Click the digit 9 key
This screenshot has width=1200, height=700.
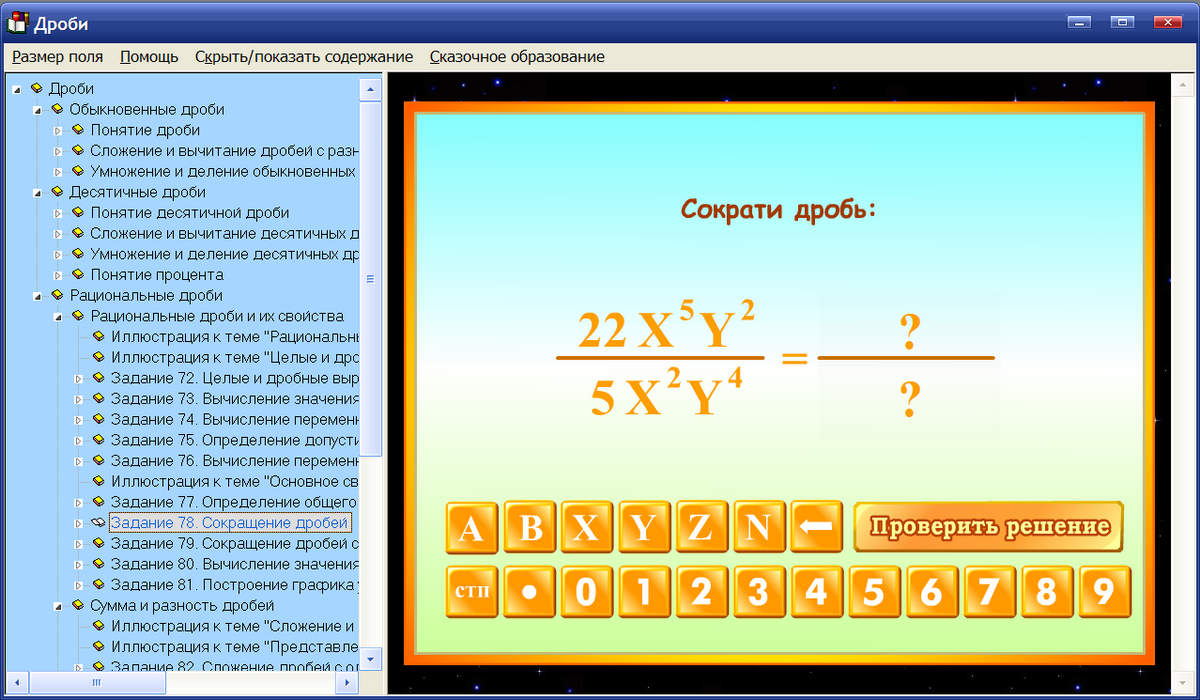(x=1104, y=592)
